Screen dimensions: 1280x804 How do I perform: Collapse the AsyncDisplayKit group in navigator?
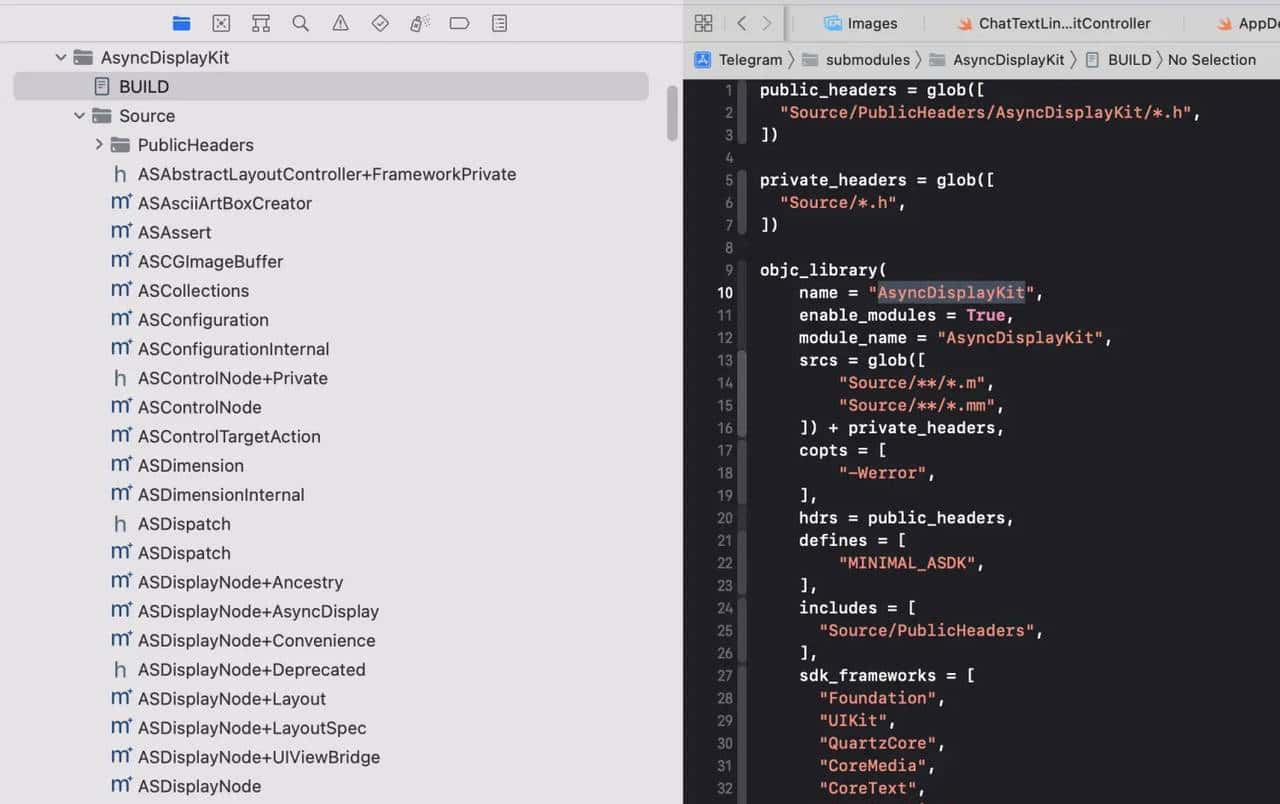(x=61, y=58)
